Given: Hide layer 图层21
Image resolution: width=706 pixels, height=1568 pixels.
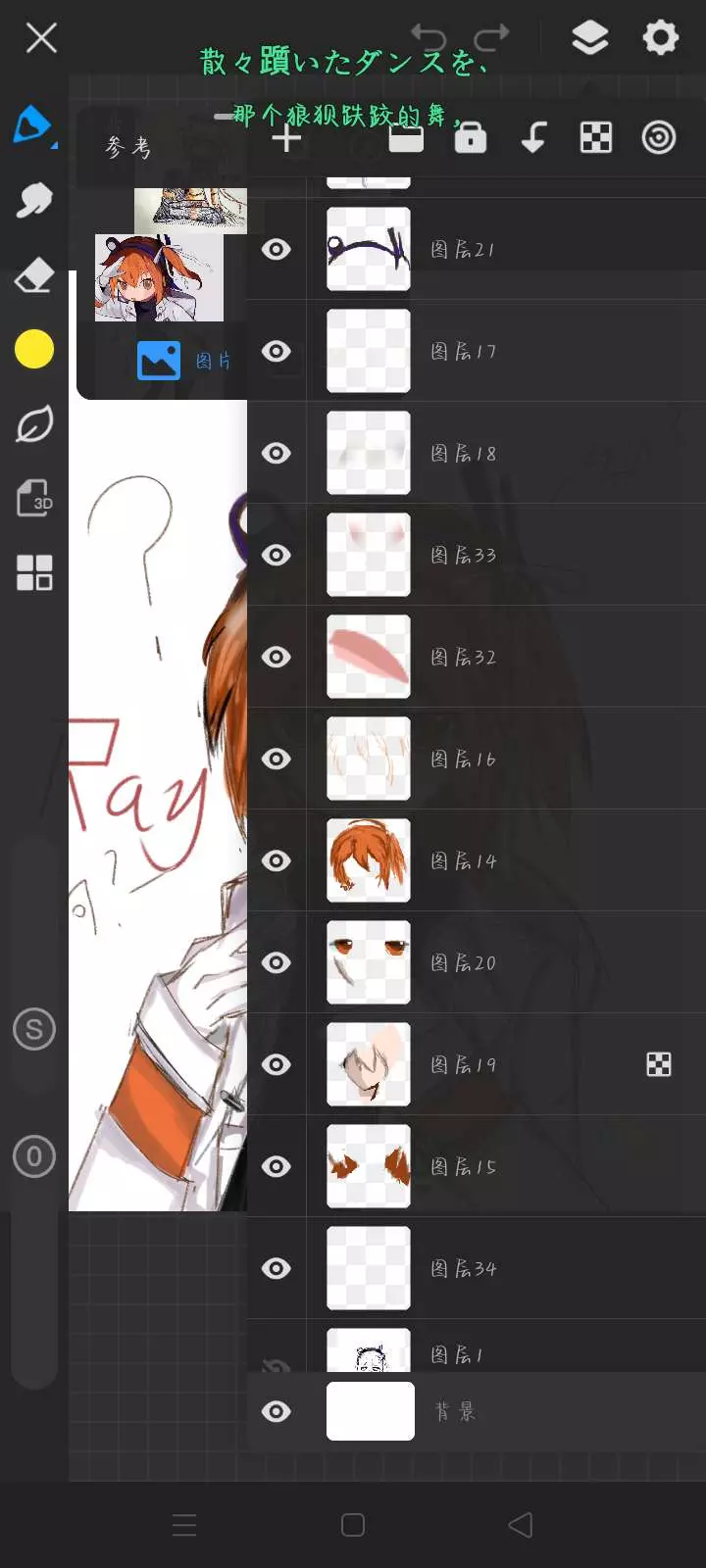Looking at the screenshot, I should (x=277, y=249).
